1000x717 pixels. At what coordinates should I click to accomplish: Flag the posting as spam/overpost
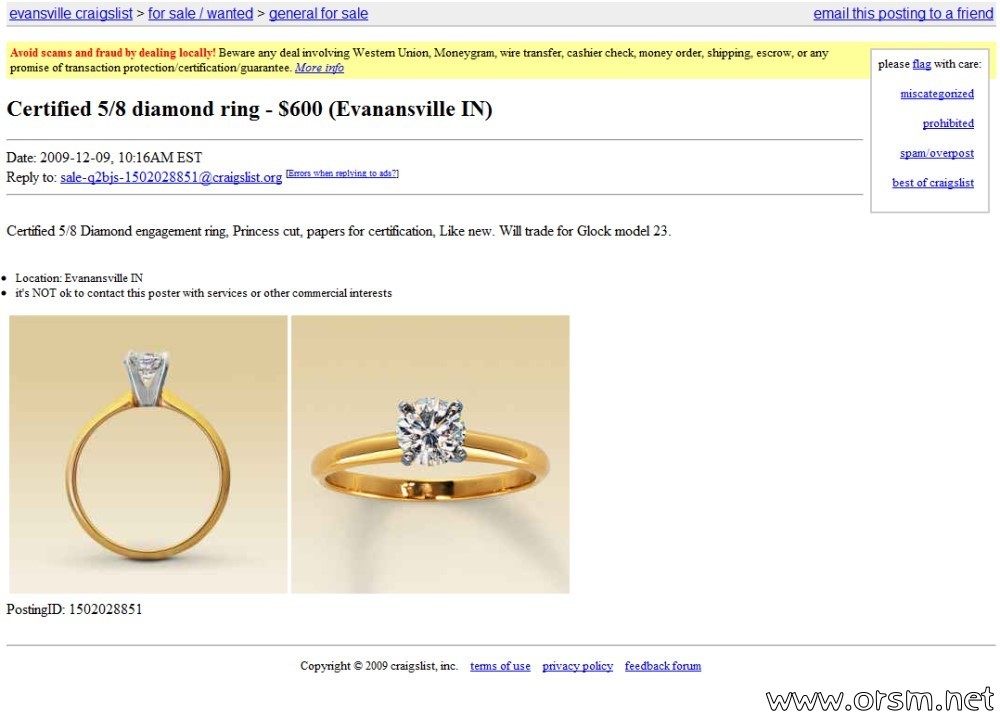pyautogui.click(x=937, y=153)
